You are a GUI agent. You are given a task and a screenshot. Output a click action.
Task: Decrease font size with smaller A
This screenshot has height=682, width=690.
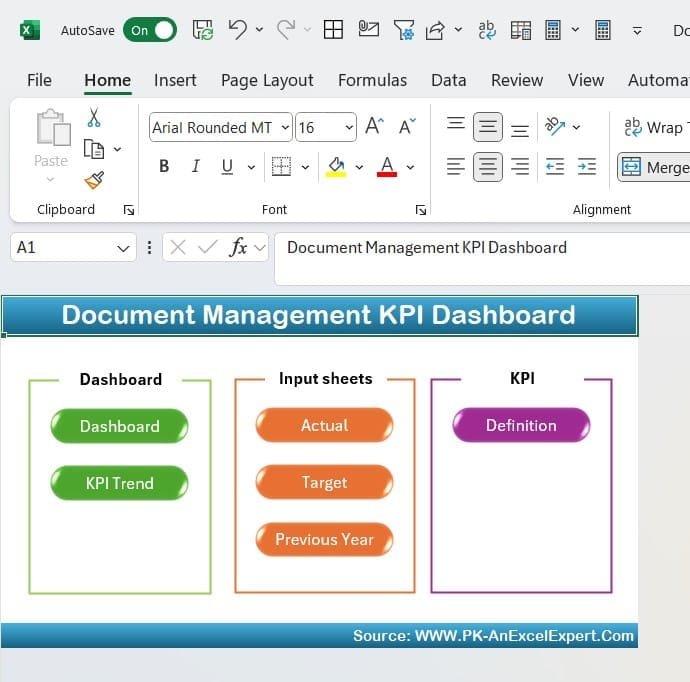[407, 126]
